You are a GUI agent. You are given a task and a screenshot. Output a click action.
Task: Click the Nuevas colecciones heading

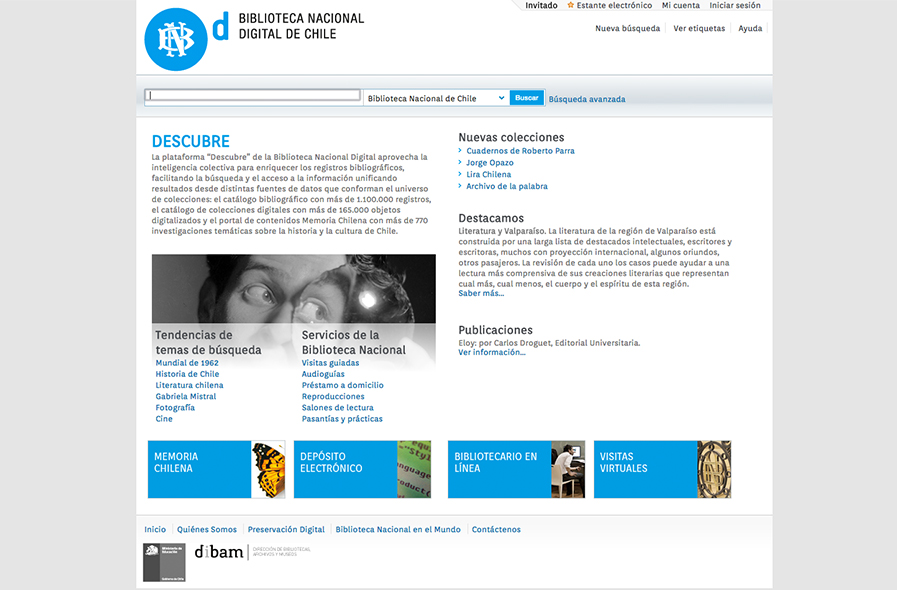tap(511, 137)
